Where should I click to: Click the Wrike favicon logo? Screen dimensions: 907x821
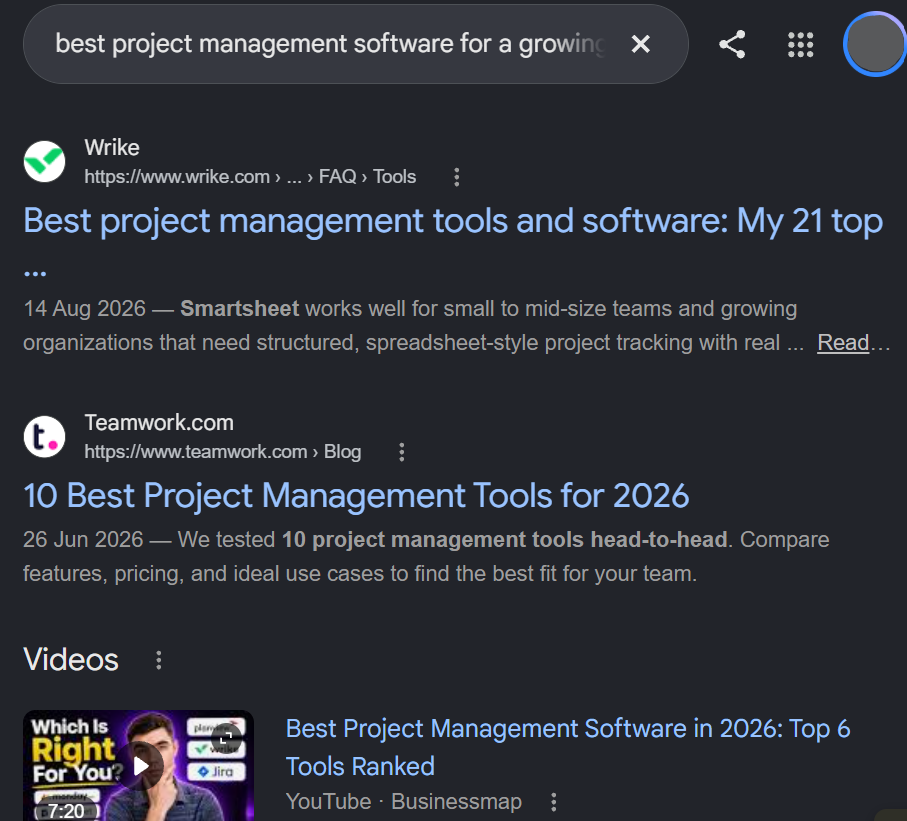tap(45, 161)
